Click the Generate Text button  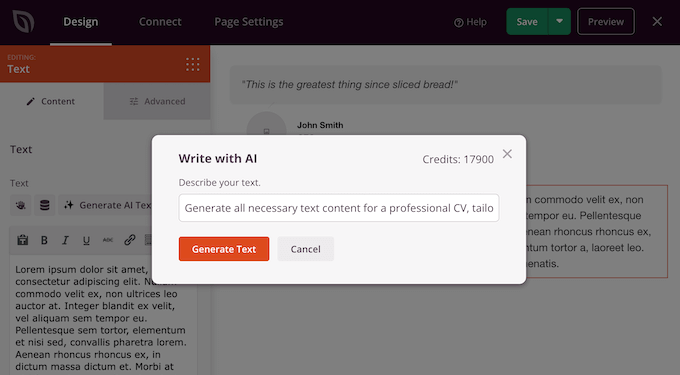coord(224,249)
